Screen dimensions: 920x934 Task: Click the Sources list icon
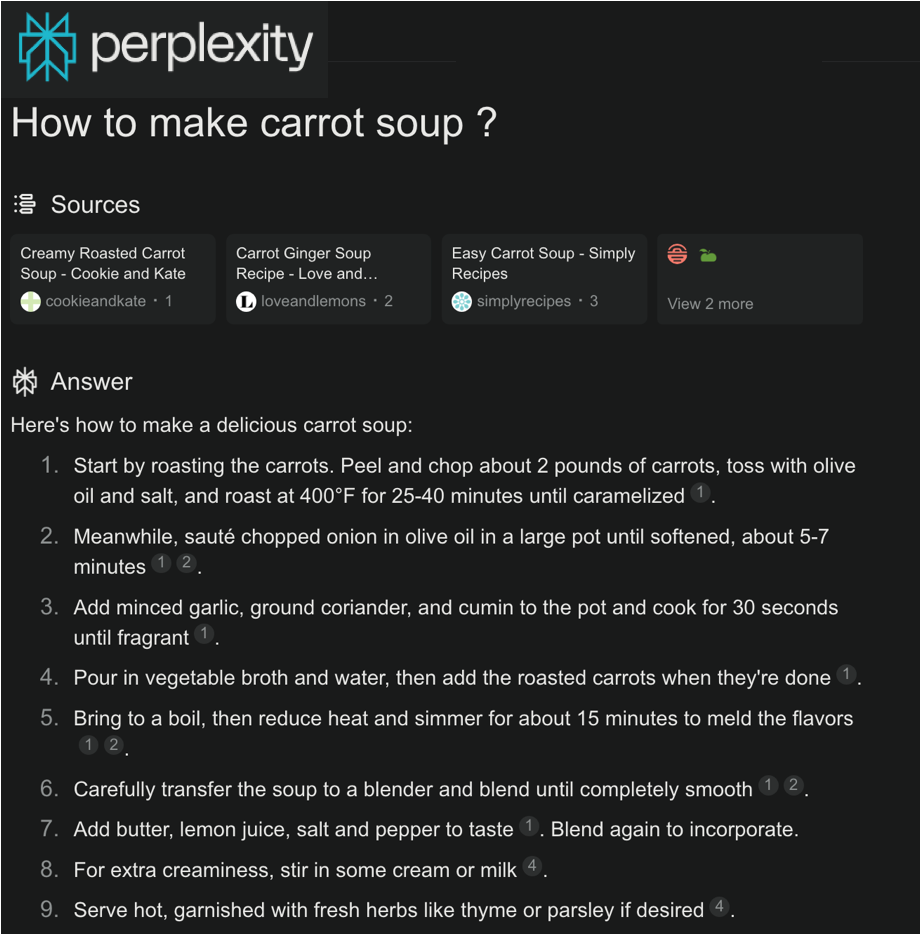tap(25, 204)
